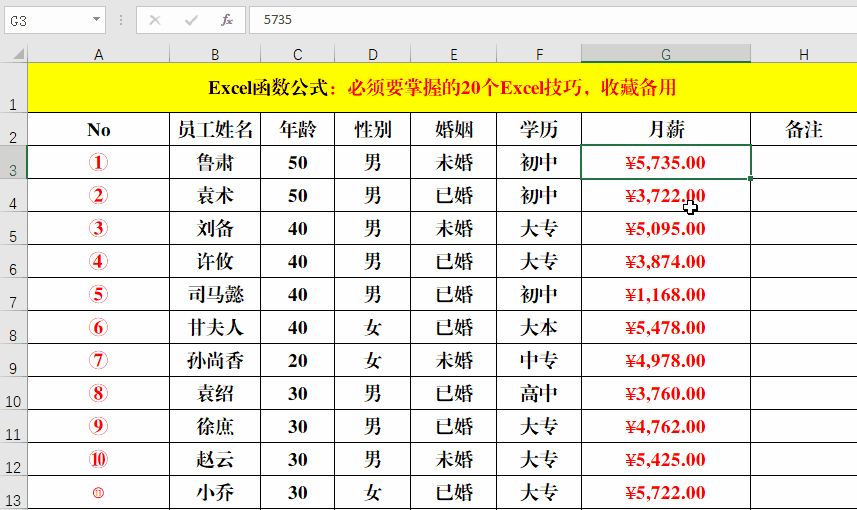This screenshot has width=857, height=510.
Task: Click the 学历 header cell
Action: coord(539,130)
